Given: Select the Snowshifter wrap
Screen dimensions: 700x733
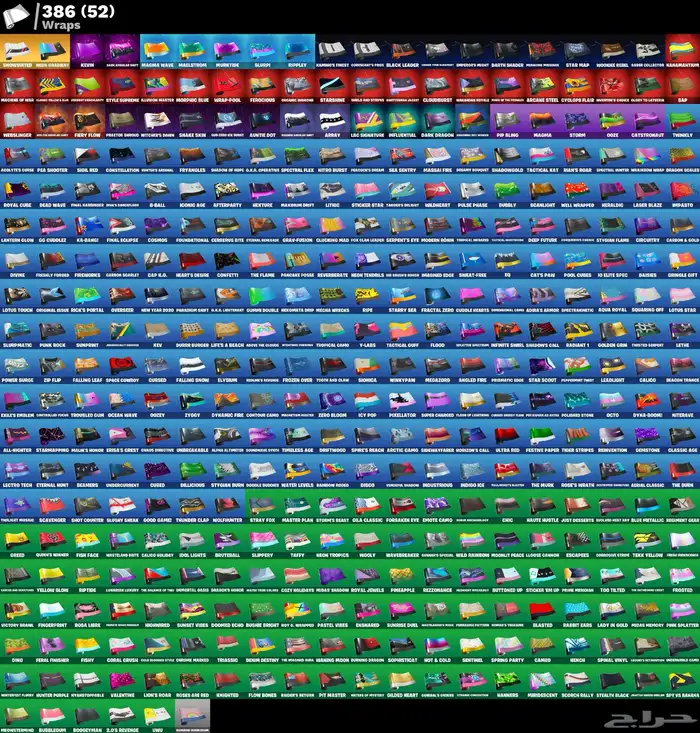Looking at the screenshot, I should click(x=18, y=50).
